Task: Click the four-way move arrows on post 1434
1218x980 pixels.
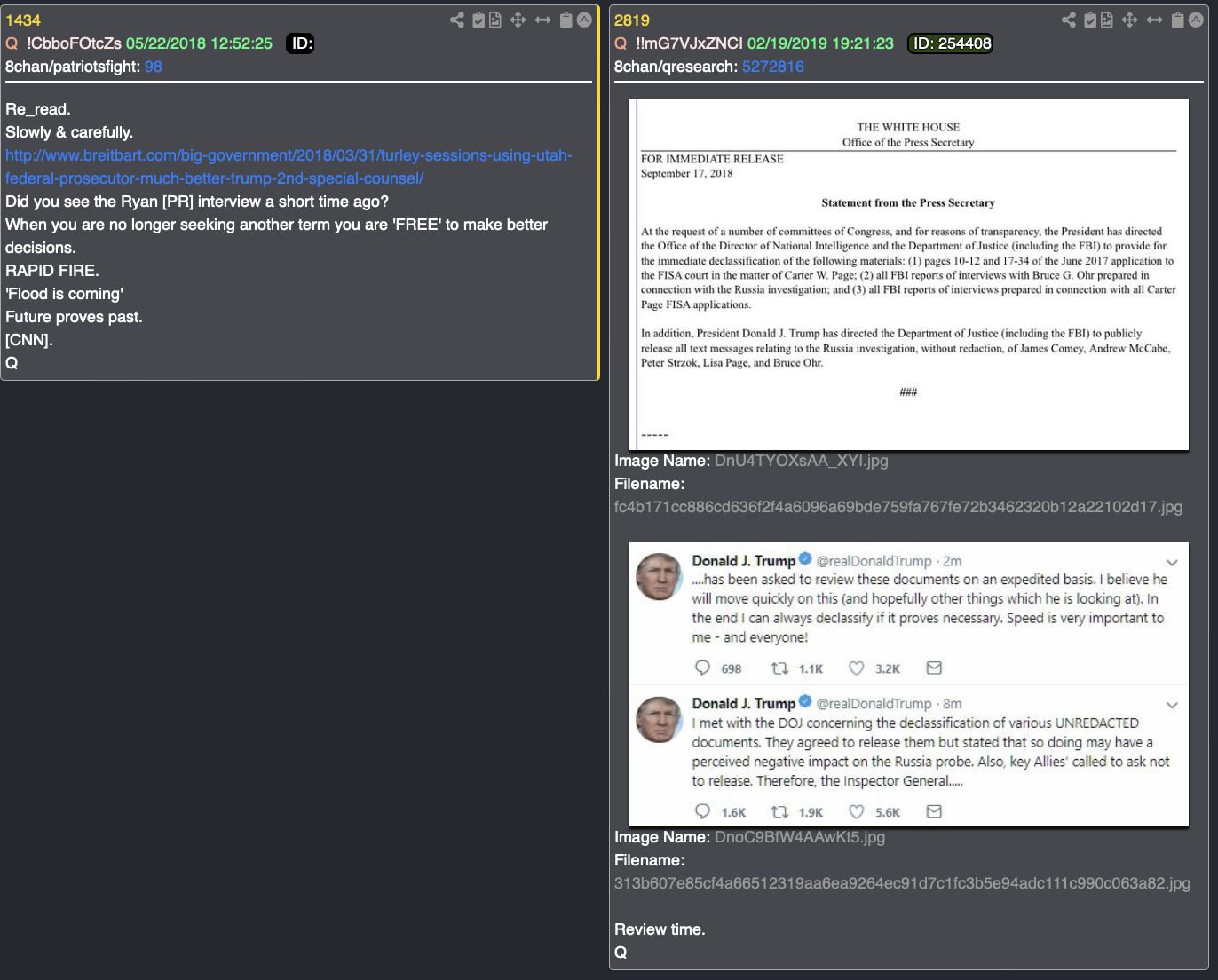Action: 518,20
